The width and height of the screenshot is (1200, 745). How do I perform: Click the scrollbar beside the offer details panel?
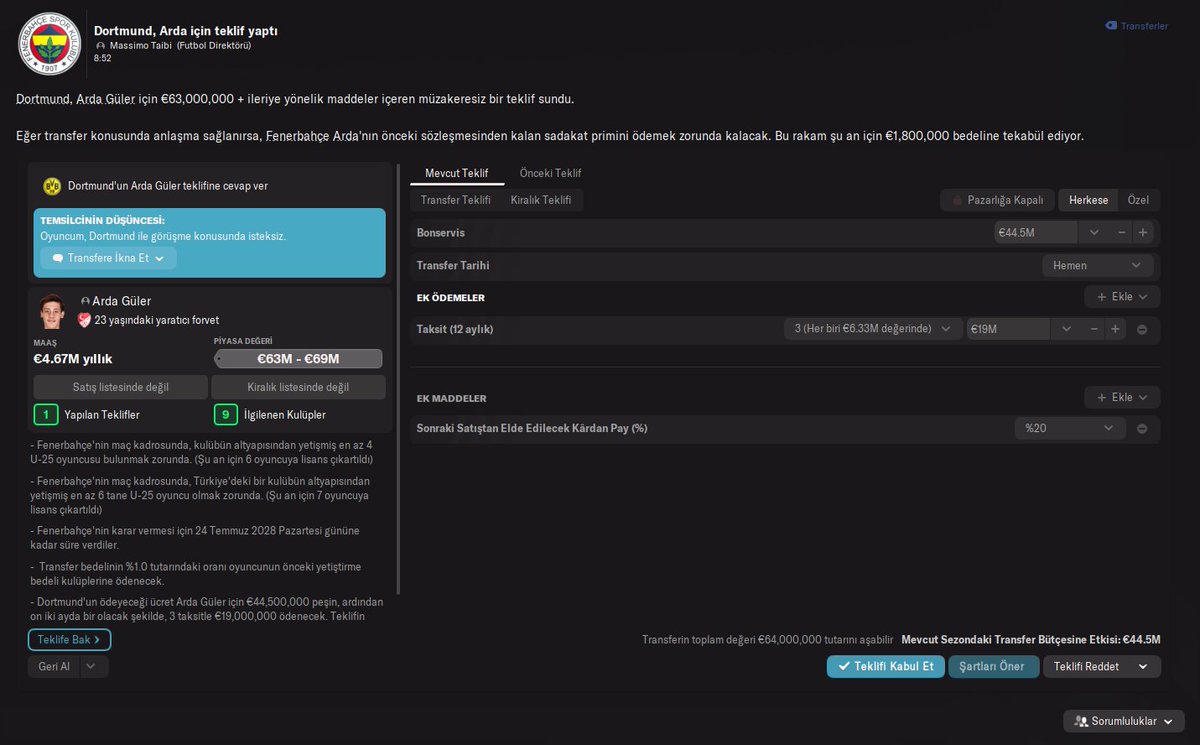coord(399,380)
